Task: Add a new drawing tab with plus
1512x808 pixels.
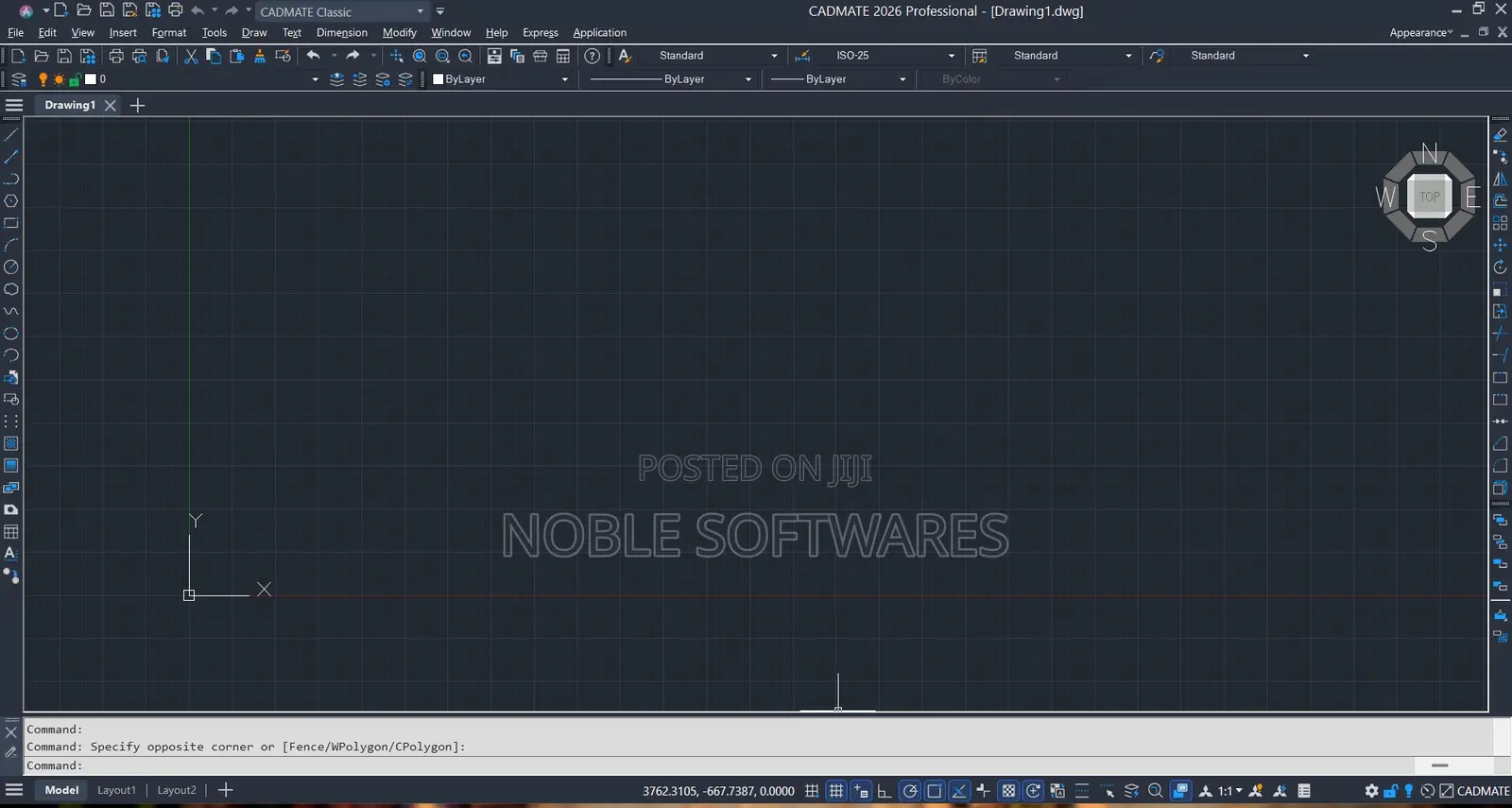Action: click(x=137, y=105)
